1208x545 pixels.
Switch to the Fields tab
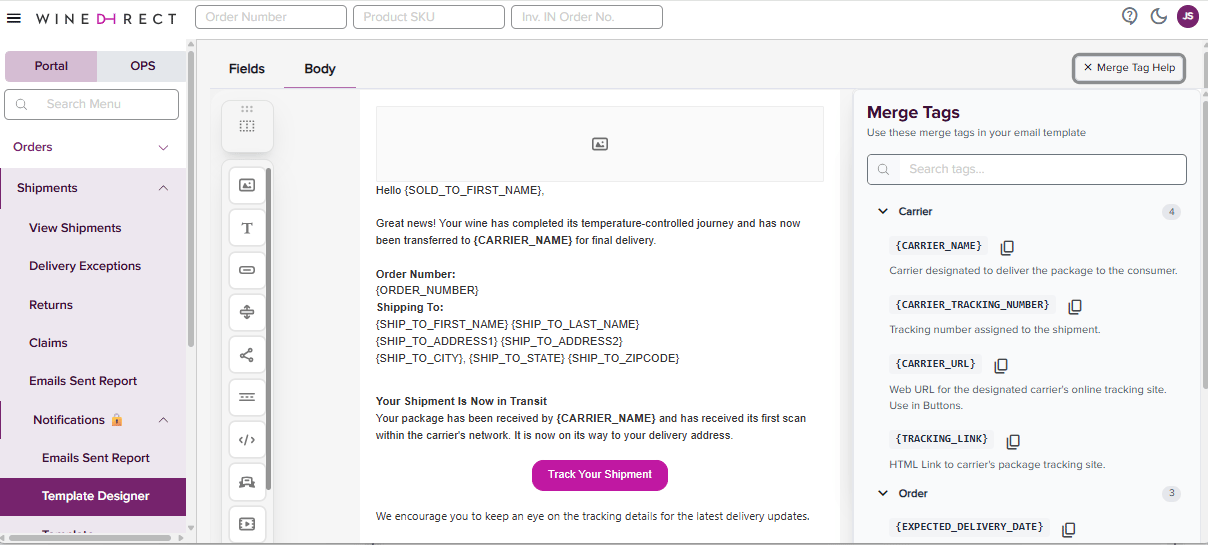pyautogui.click(x=247, y=69)
